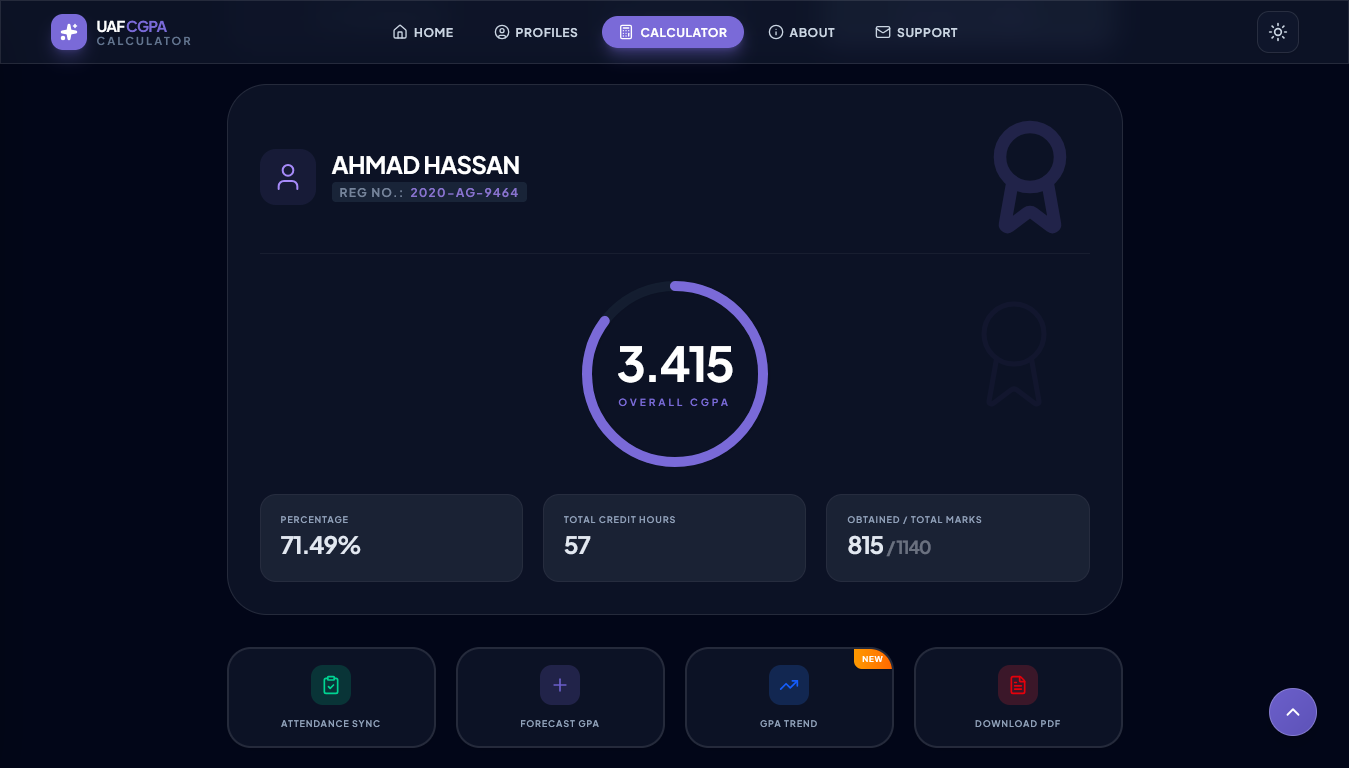Toggle the NEW badge on GPA Trend
The height and width of the screenshot is (768, 1349).
[x=872, y=659]
